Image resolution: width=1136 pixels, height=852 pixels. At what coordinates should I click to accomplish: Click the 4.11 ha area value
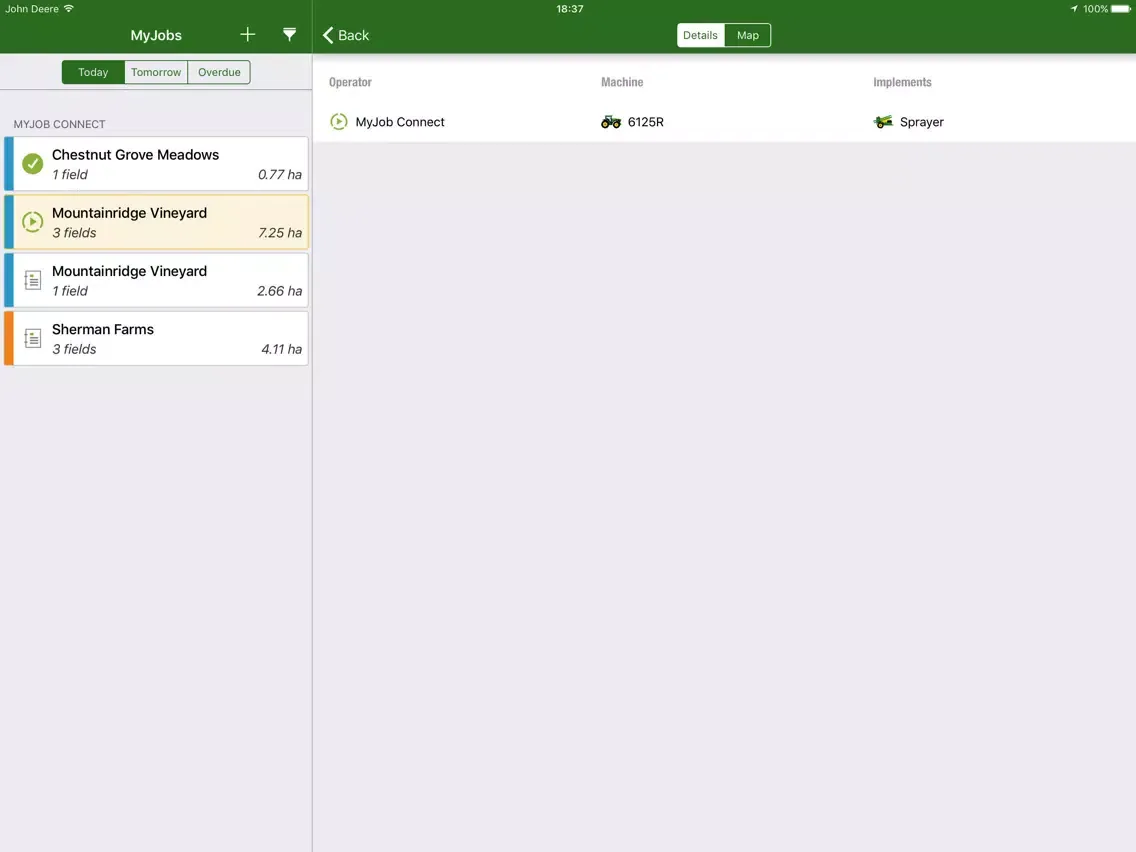point(281,349)
